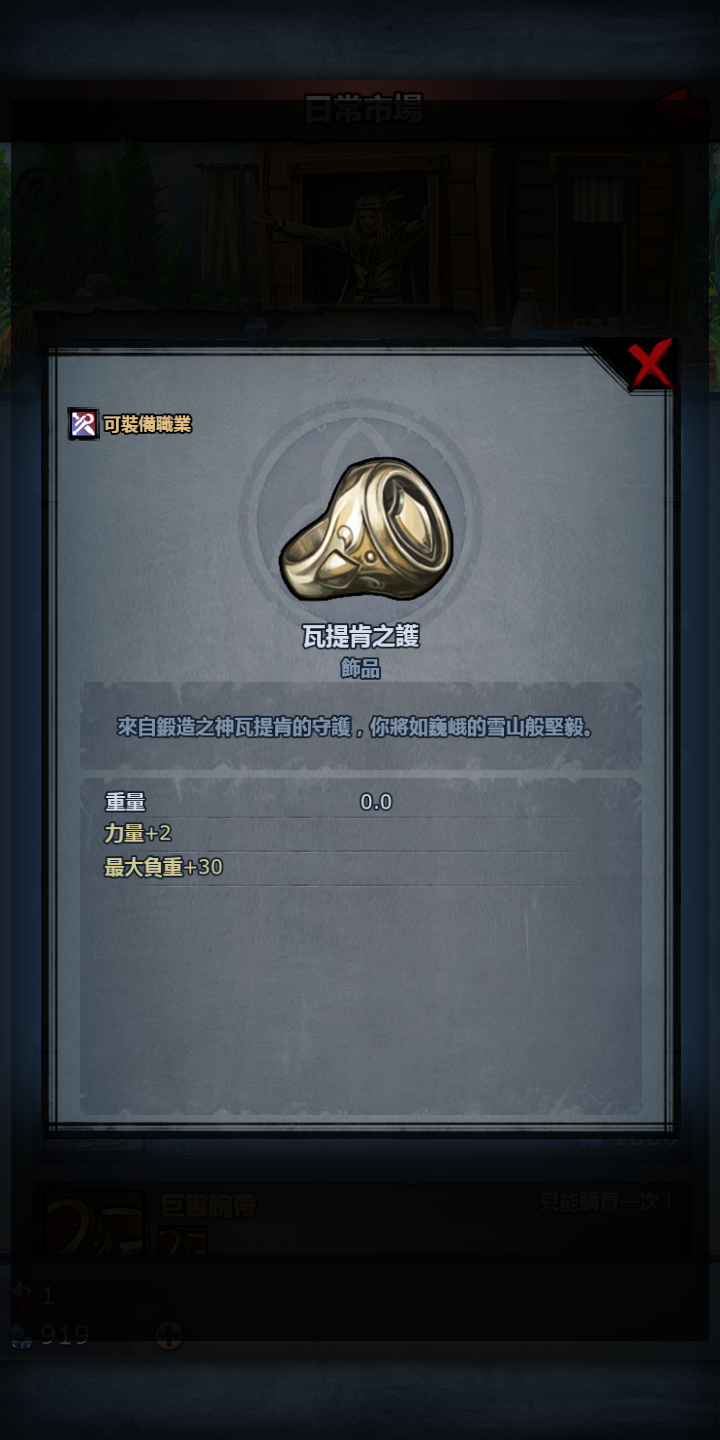Tap the plus icon beside 919 currency

click(x=168, y=1335)
